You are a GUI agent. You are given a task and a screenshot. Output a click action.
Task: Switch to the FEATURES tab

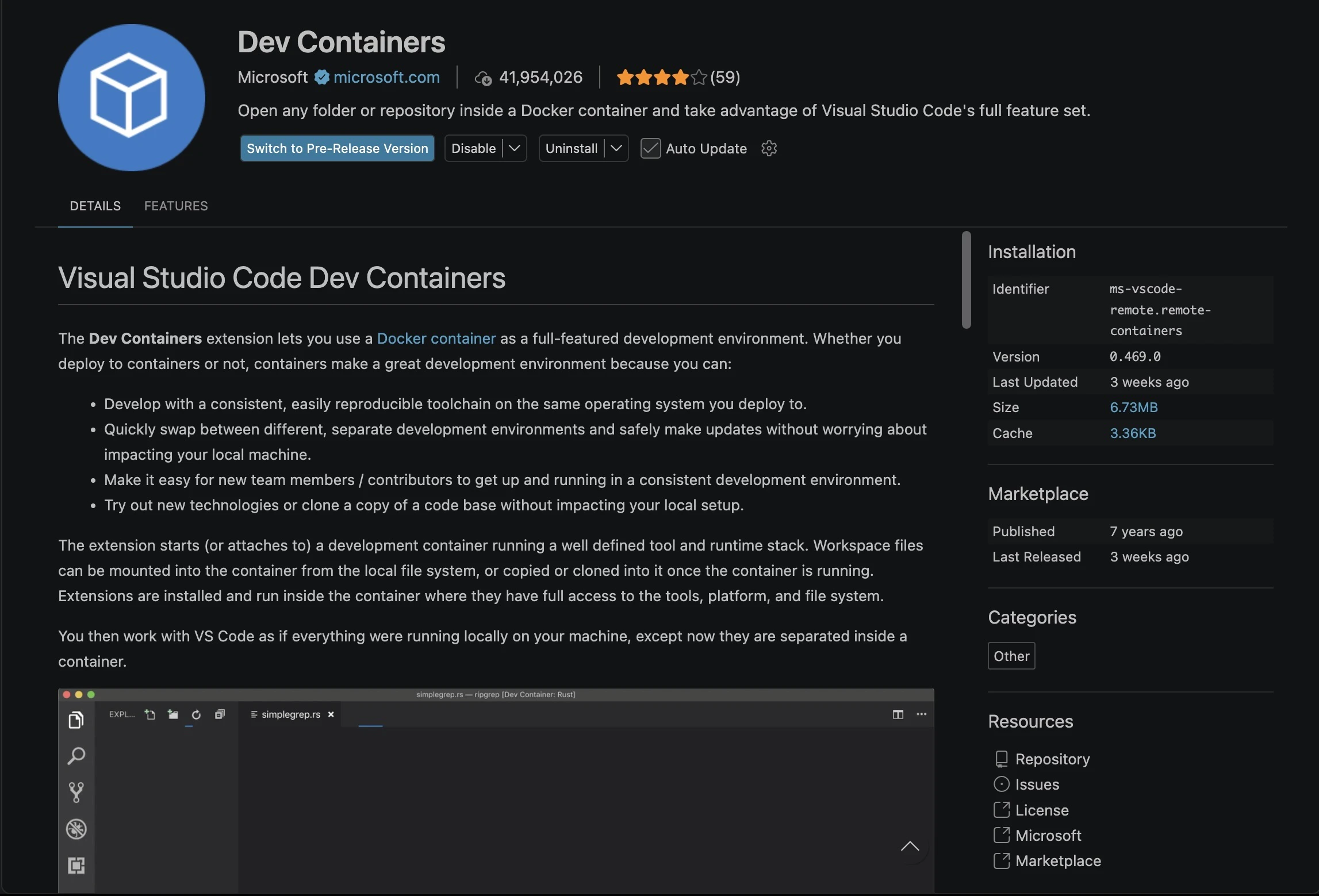point(176,206)
